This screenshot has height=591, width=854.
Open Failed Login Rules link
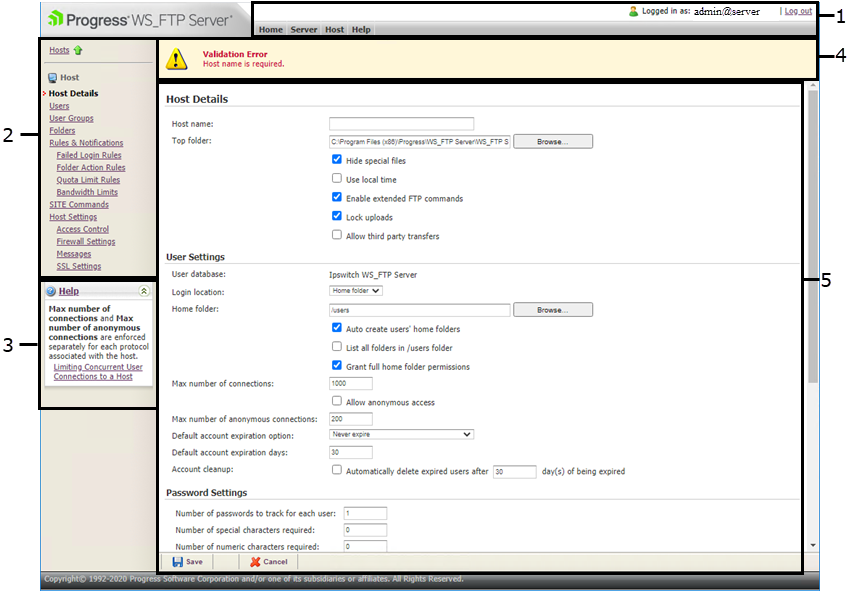click(x=89, y=155)
